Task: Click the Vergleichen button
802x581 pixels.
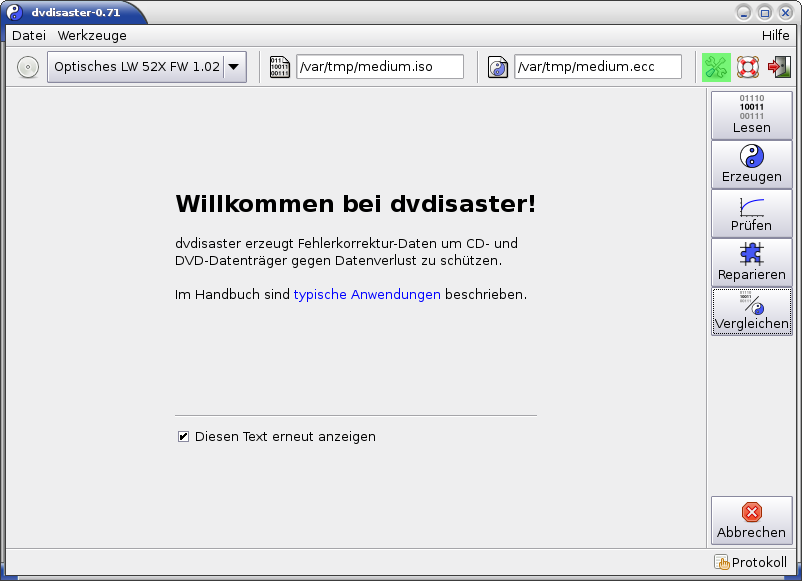Action: [751, 311]
